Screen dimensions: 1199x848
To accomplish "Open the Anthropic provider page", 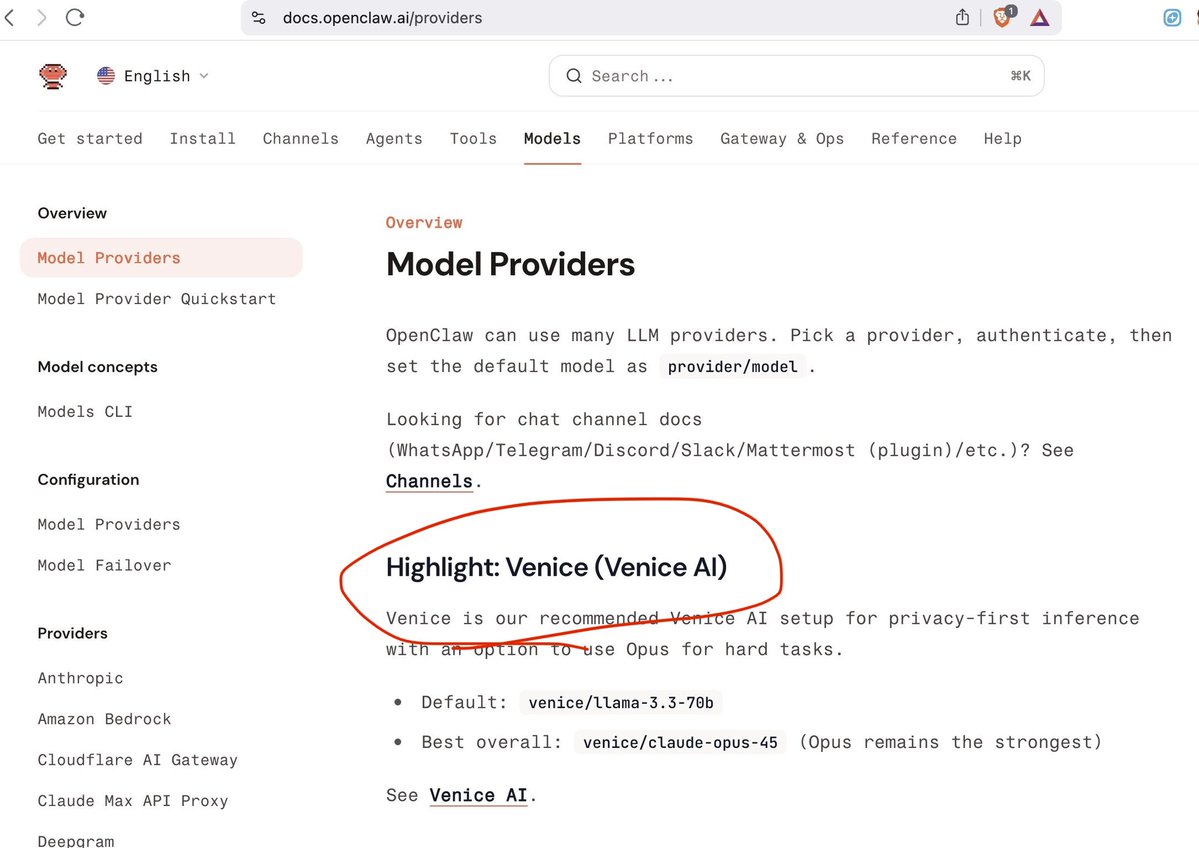I will pyautogui.click(x=80, y=679).
